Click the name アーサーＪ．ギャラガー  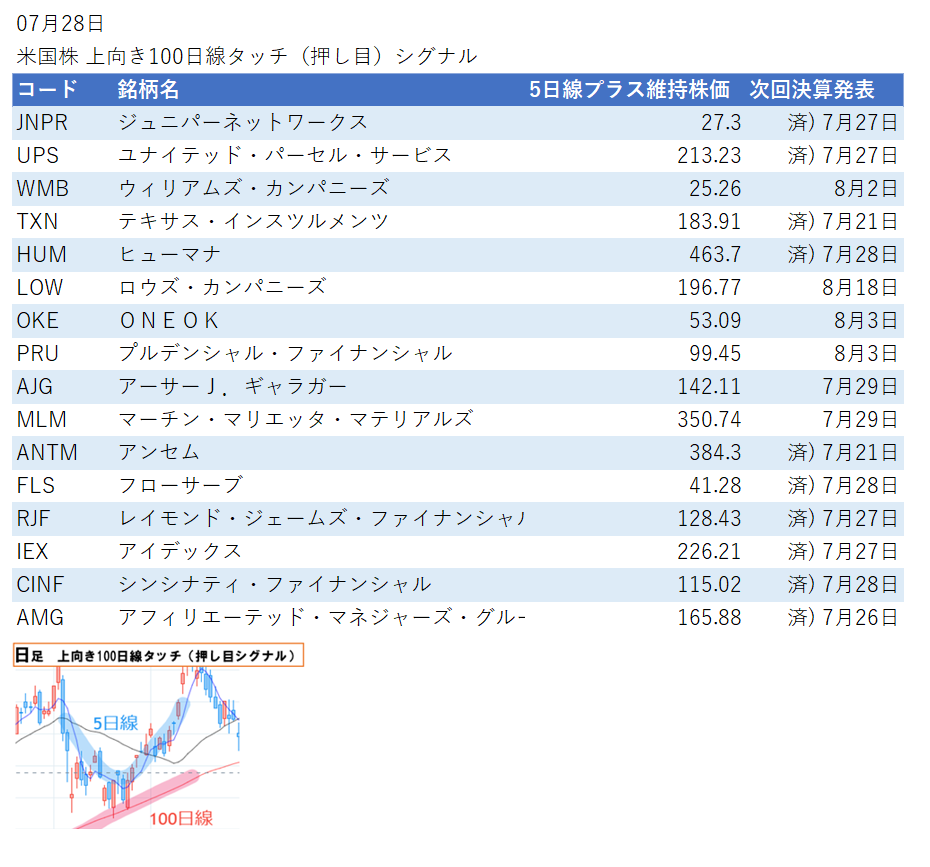(x=232, y=387)
